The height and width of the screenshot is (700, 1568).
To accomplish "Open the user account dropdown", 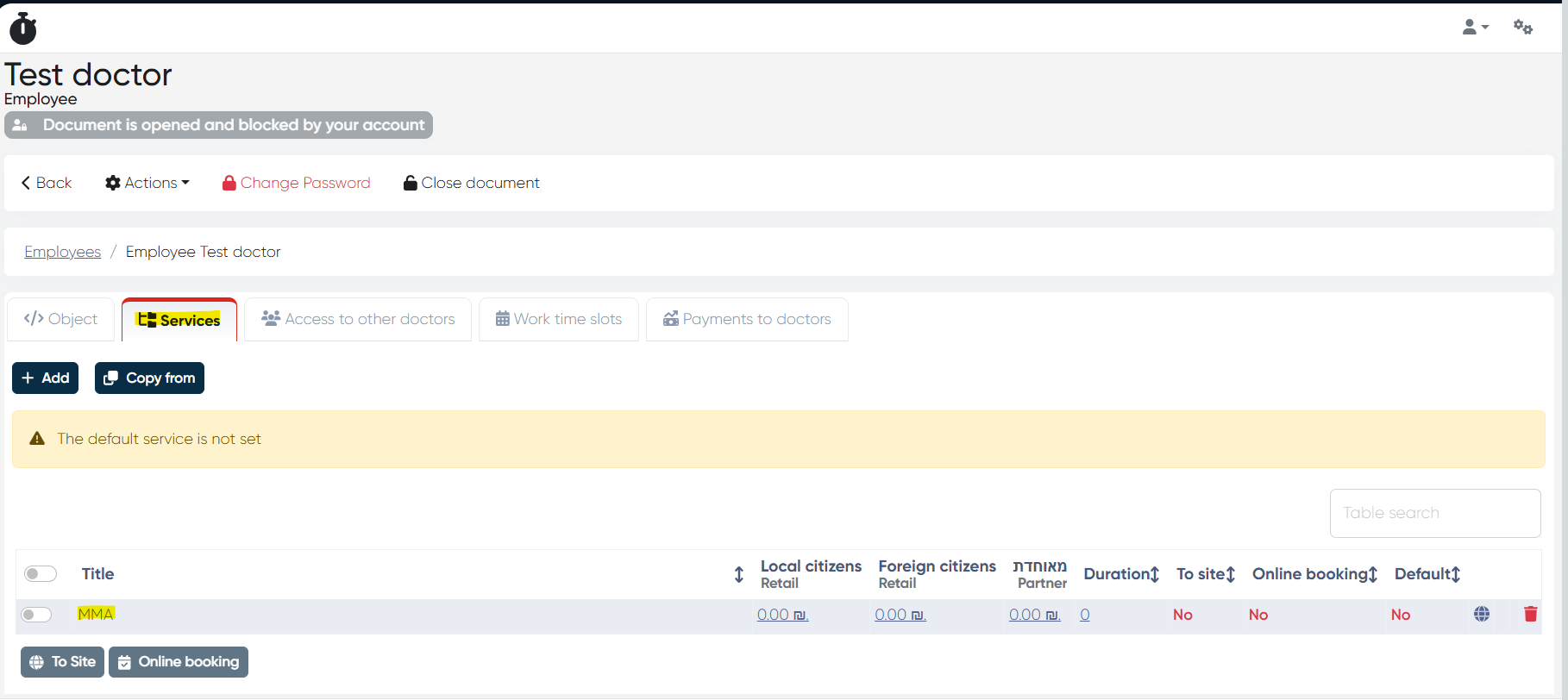I will (1475, 28).
